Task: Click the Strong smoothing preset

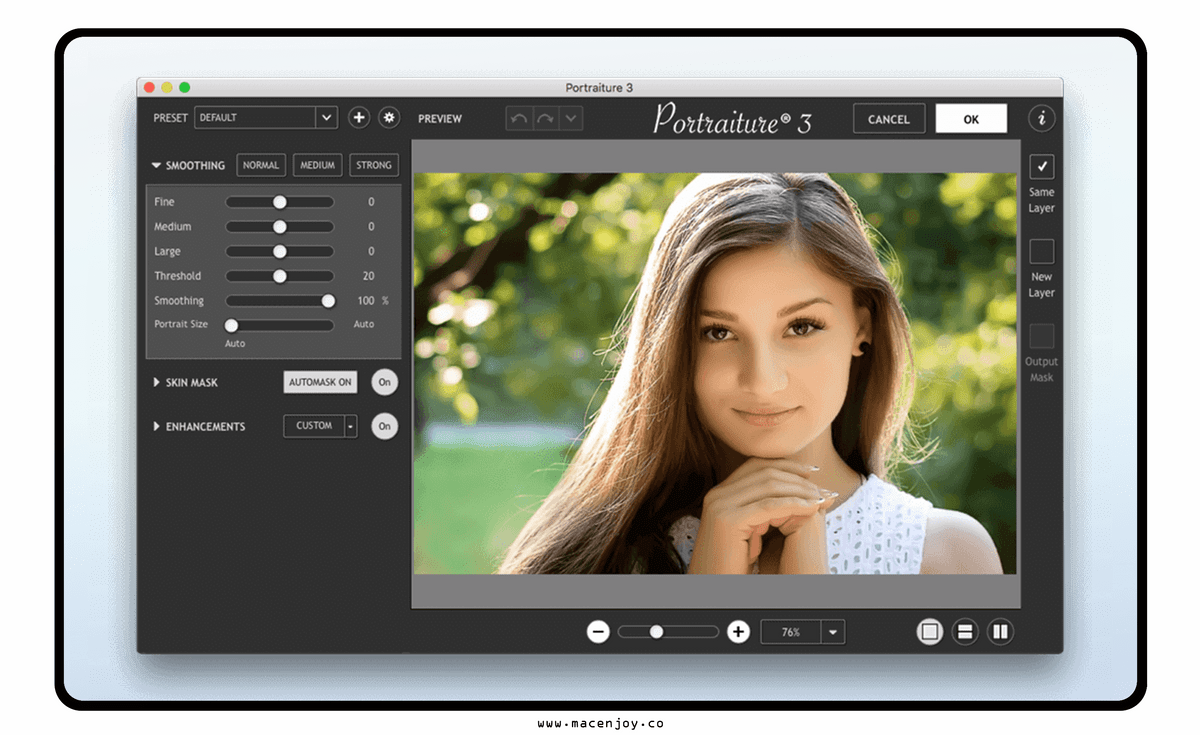Action: click(x=374, y=165)
